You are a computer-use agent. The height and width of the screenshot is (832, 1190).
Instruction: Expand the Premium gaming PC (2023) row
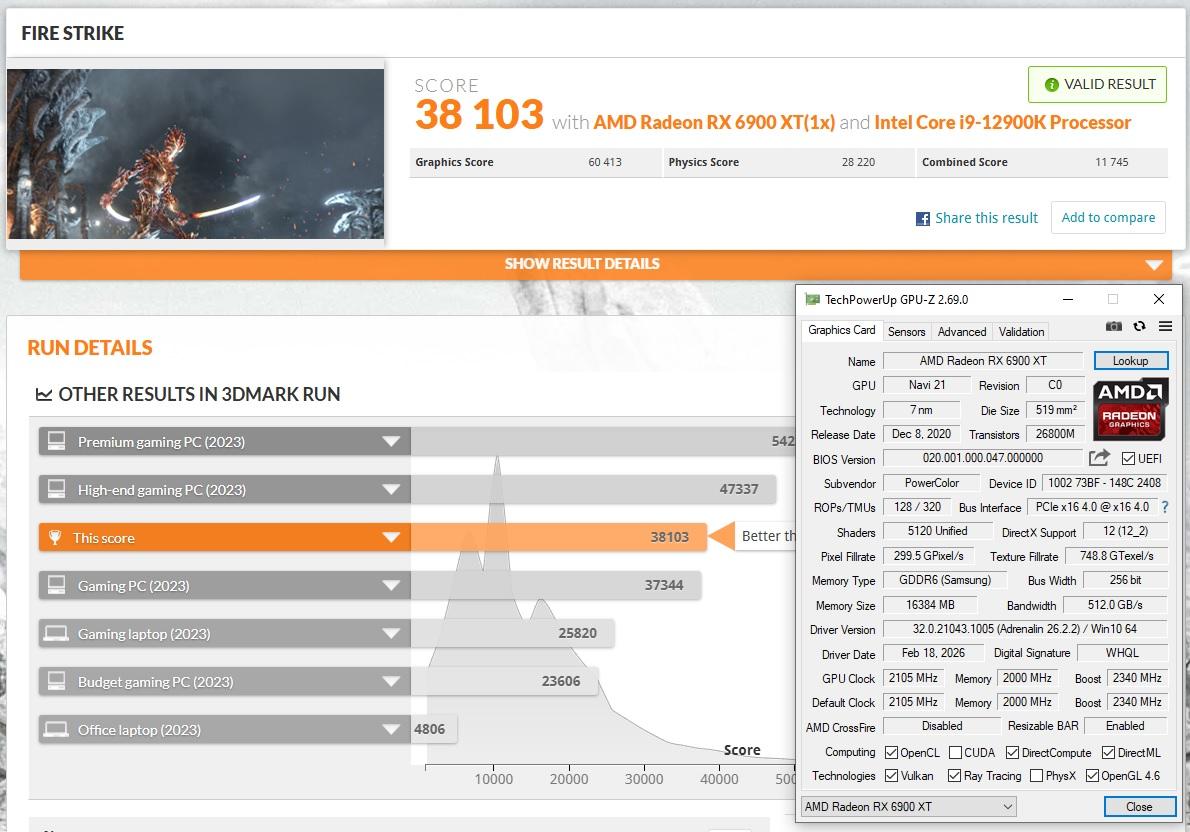coord(391,442)
